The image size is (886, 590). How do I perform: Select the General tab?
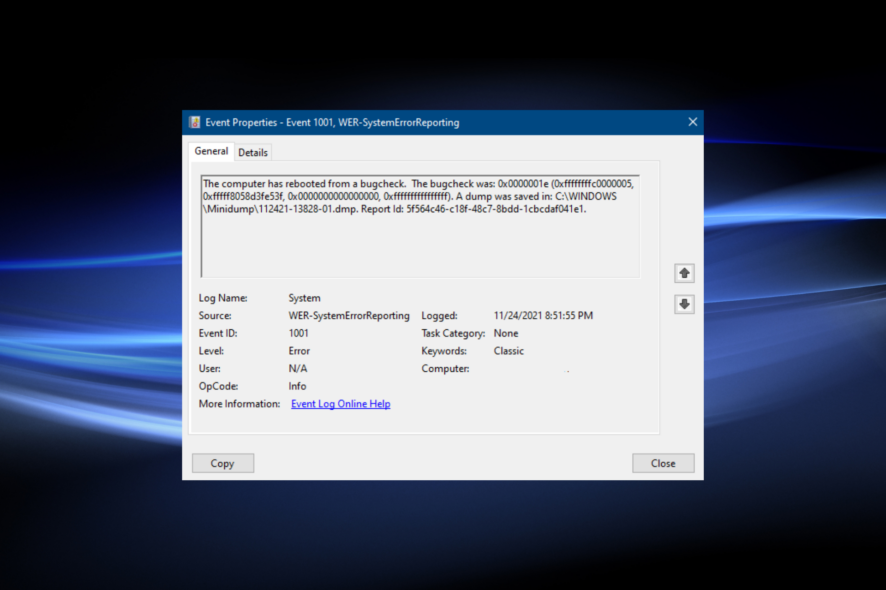pos(211,151)
